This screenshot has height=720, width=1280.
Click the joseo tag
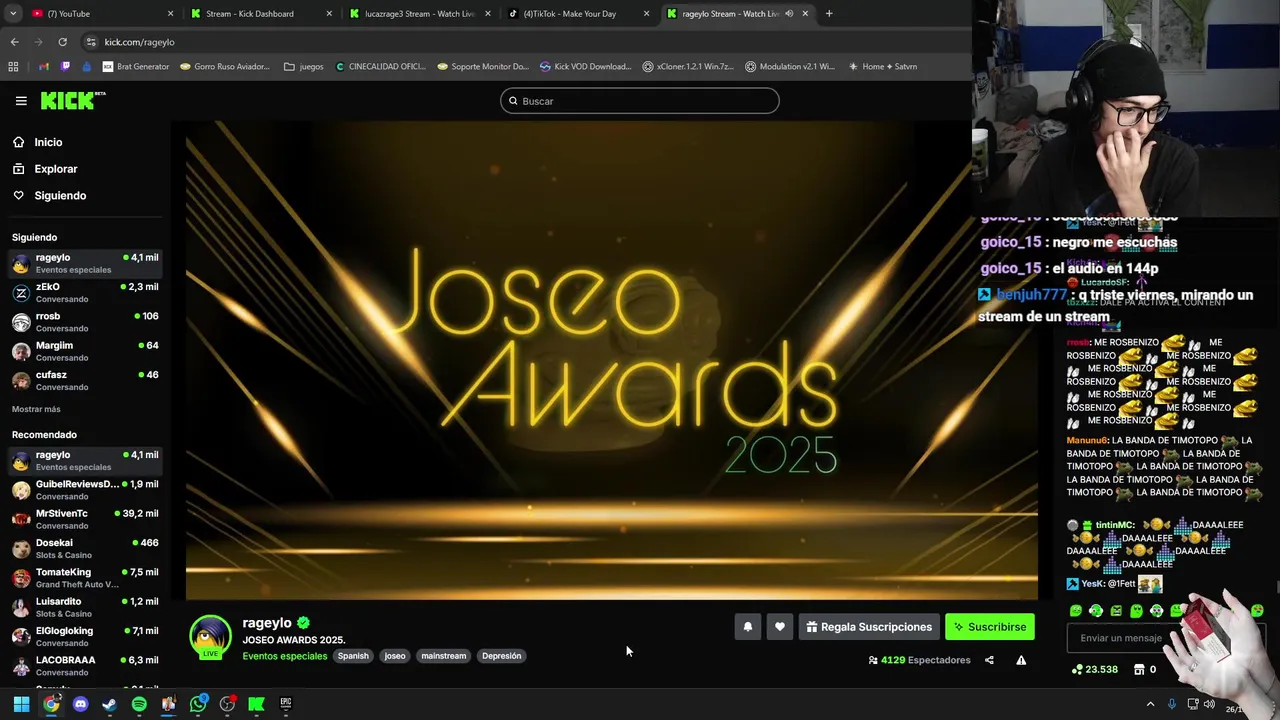point(395,656)
